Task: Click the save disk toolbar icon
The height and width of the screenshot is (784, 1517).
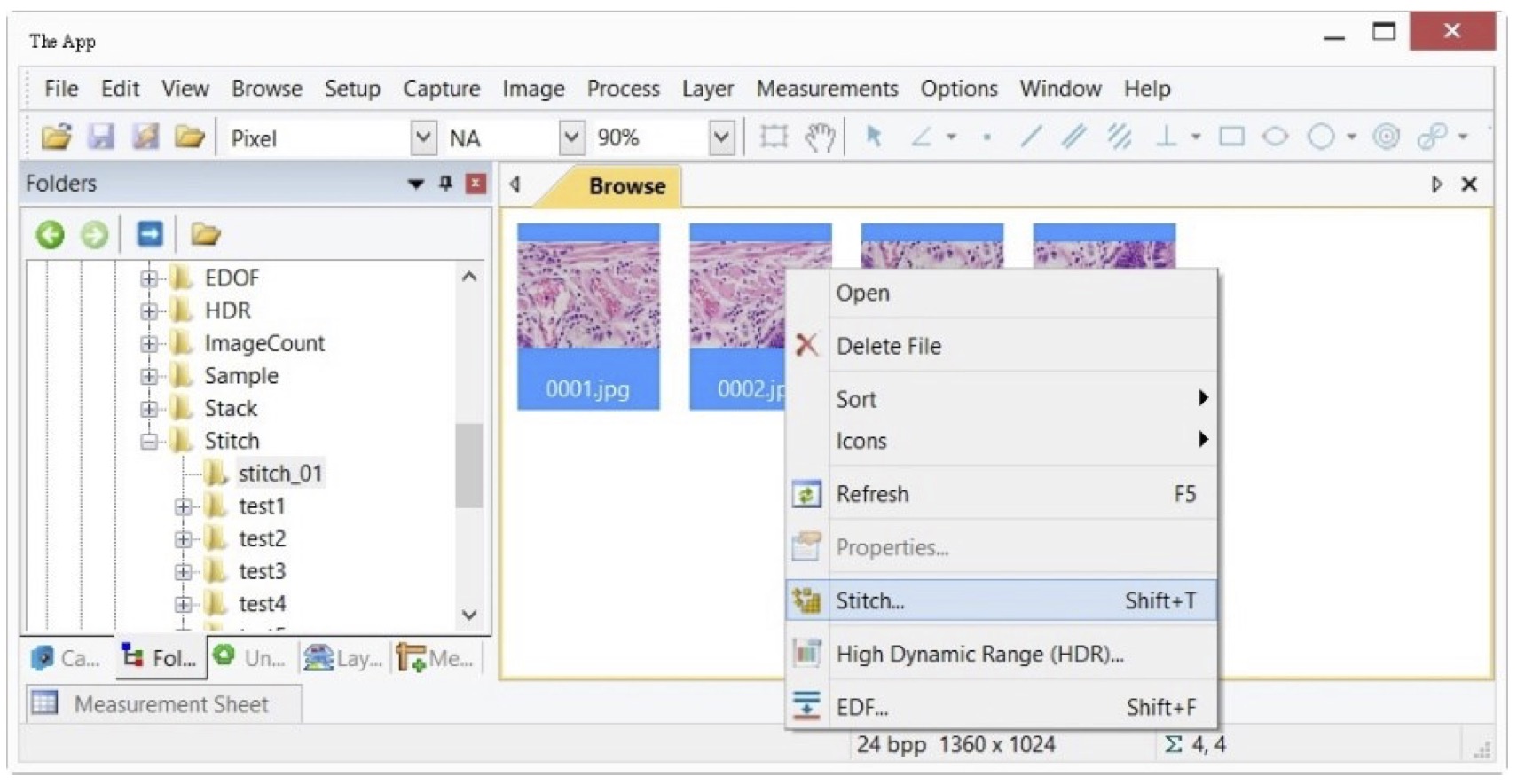Action: pos(101,137)
